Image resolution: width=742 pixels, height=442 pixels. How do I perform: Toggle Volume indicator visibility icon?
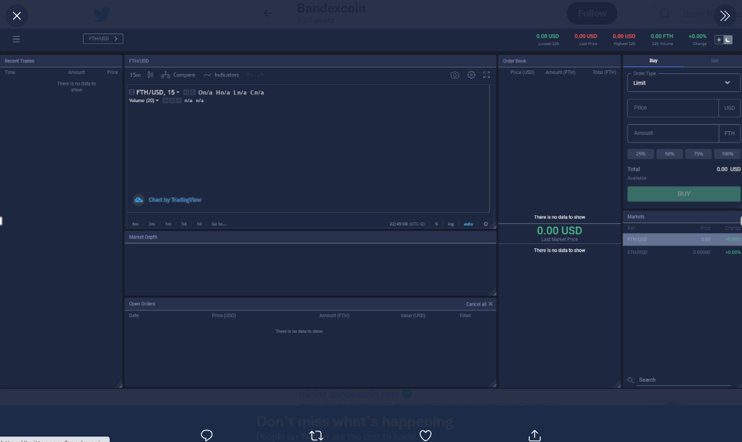[165, 100]
